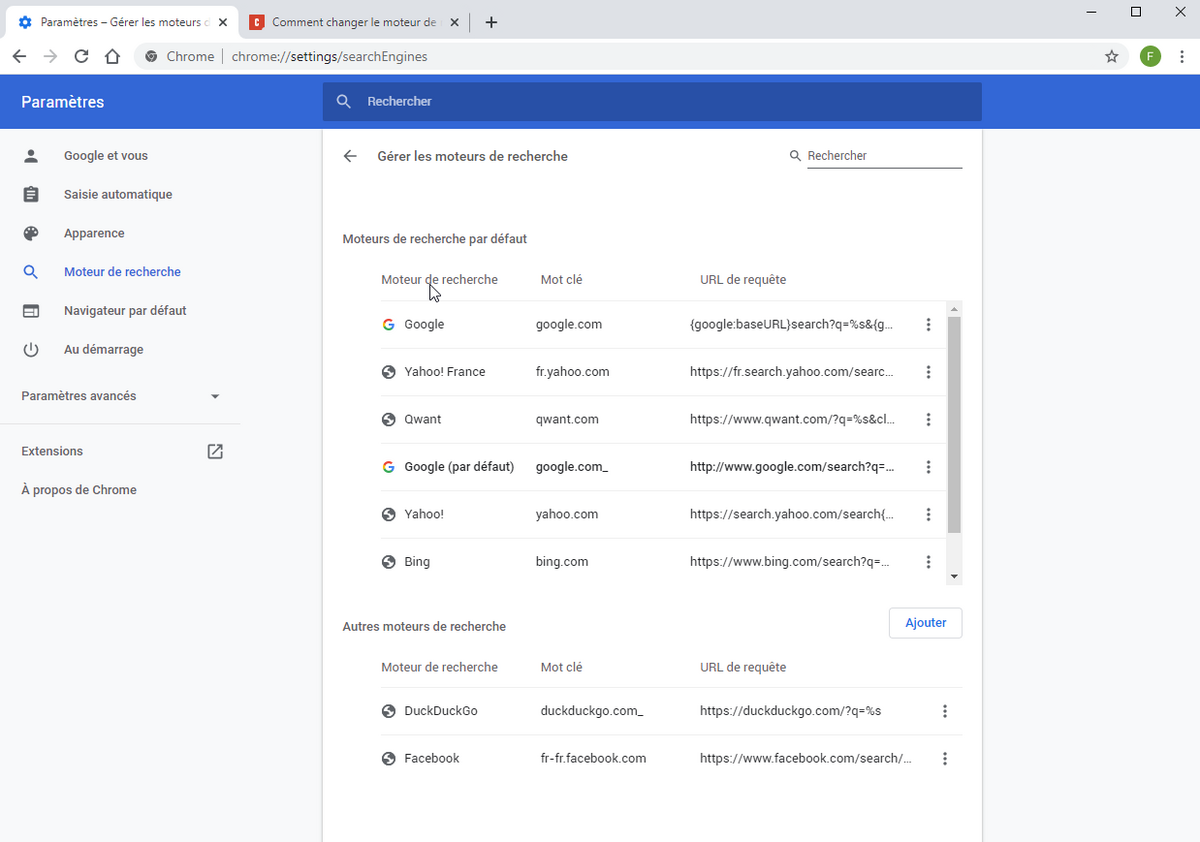Open the three-dot menu for Yahoo! France

pos(928,372)
